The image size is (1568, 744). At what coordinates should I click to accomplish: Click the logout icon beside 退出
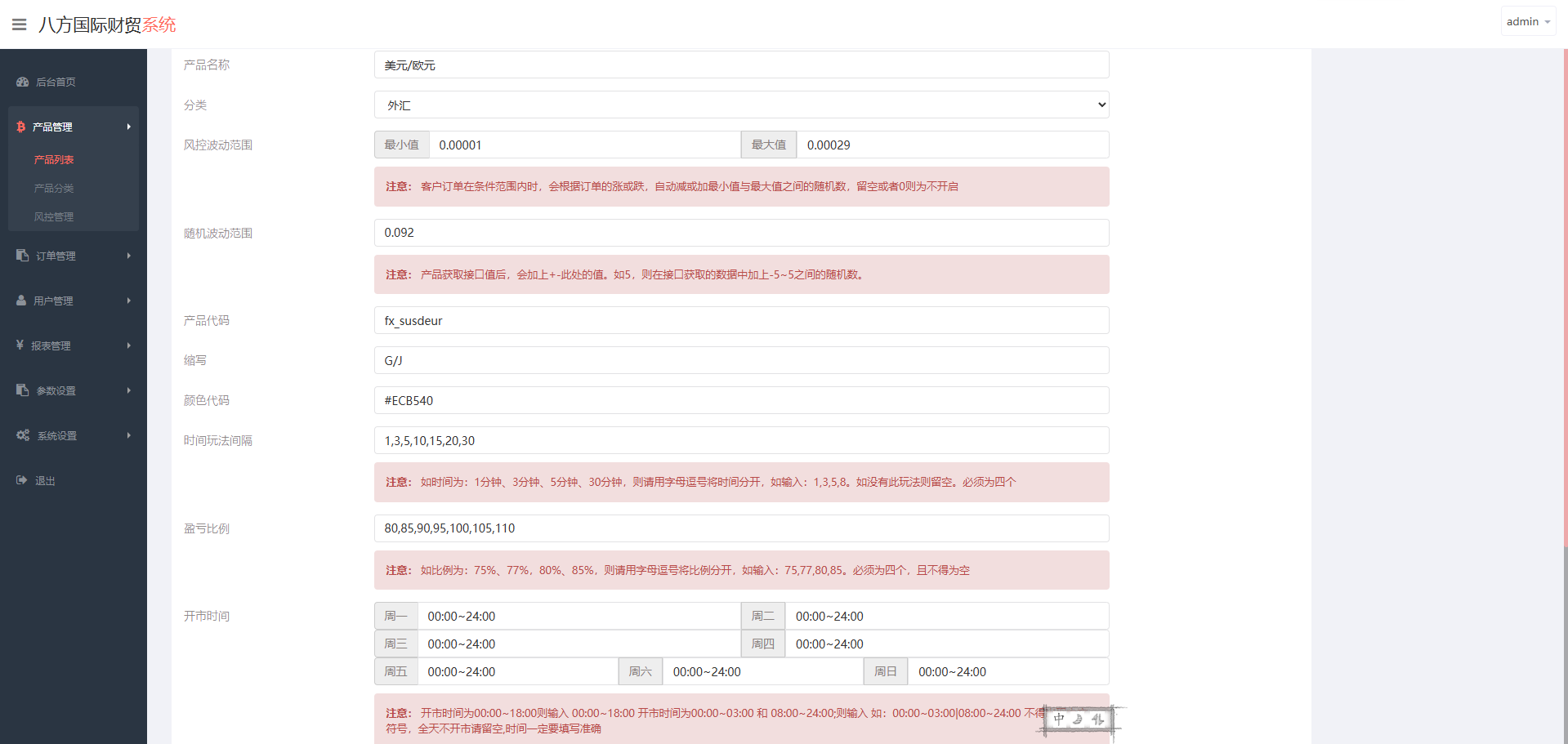point(21,479)
